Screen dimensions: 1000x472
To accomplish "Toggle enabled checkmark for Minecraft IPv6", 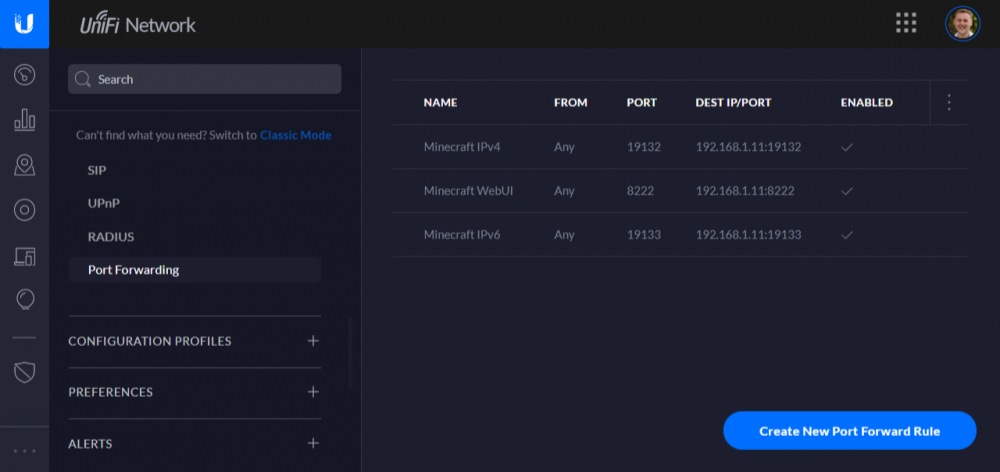I will [847, 235].
